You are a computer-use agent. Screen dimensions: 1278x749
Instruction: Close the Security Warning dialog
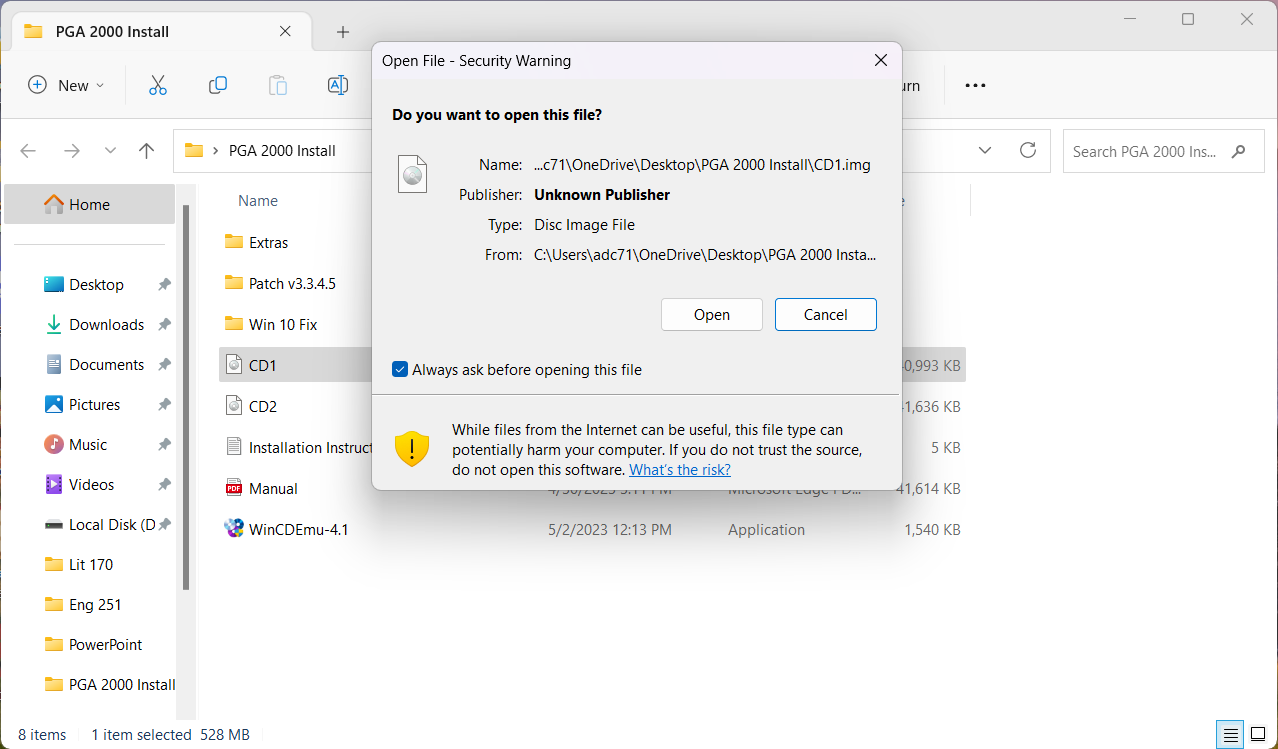click(881, 60)
